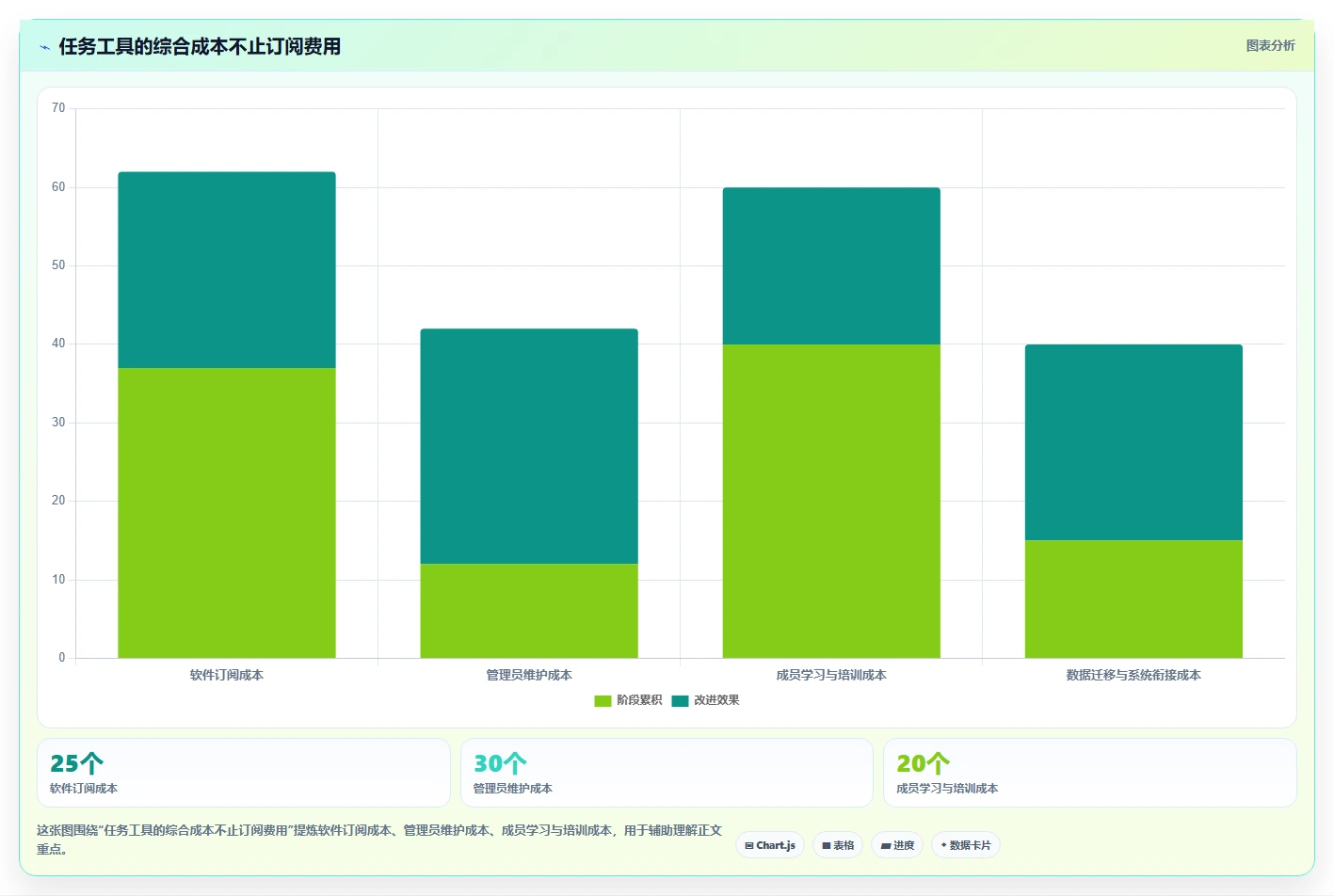Click the chart title 任务工具的综合成本不止订阅费用
Screen dimensions: 1334x896
pos(200,47)
